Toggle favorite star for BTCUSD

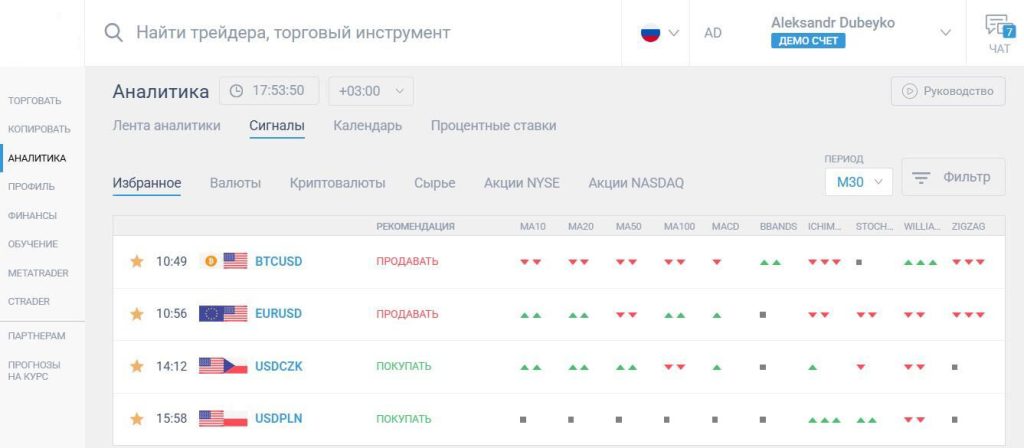(x=136, y=261)
